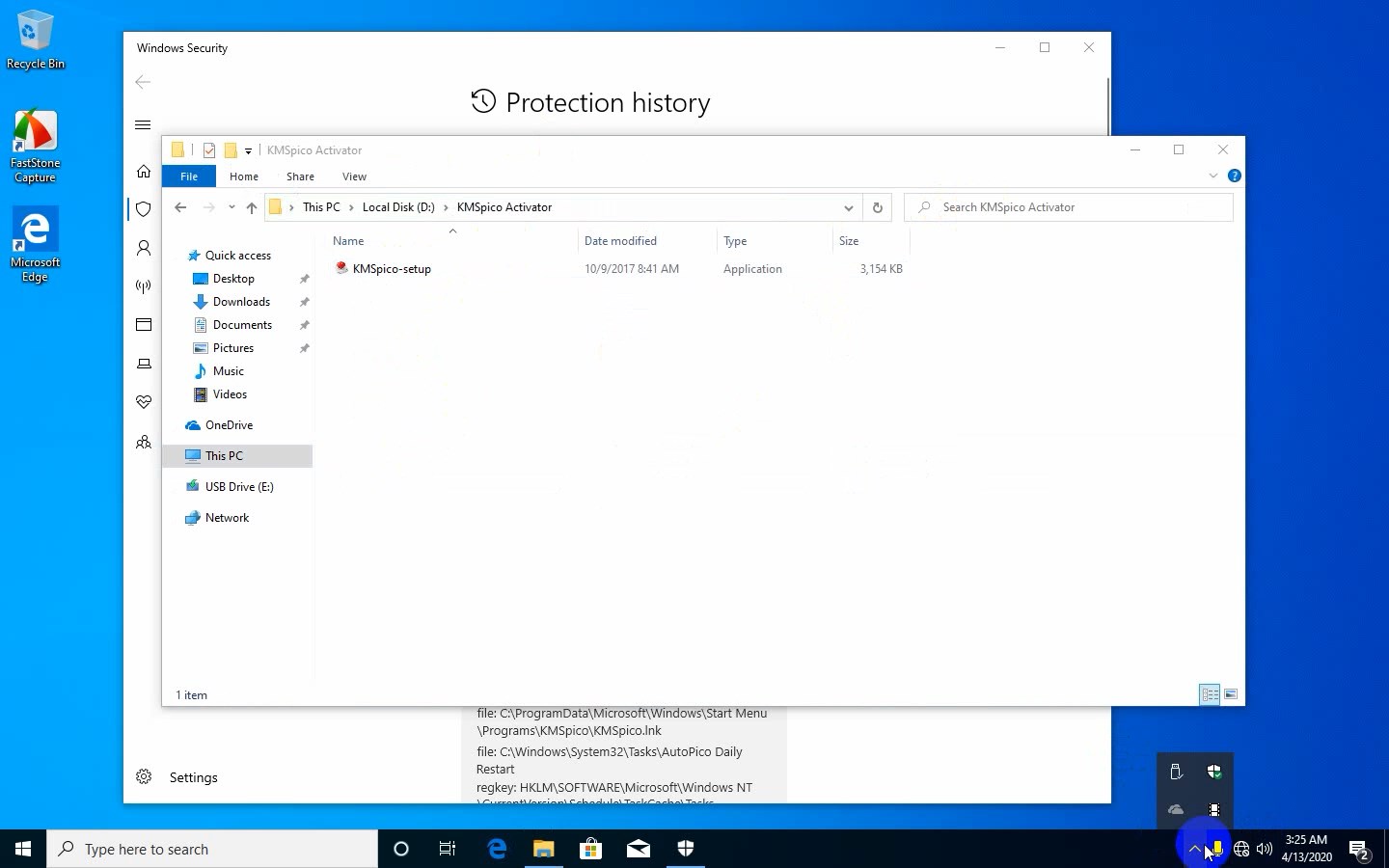Open Device performance & health heart icon

(144, 402)
